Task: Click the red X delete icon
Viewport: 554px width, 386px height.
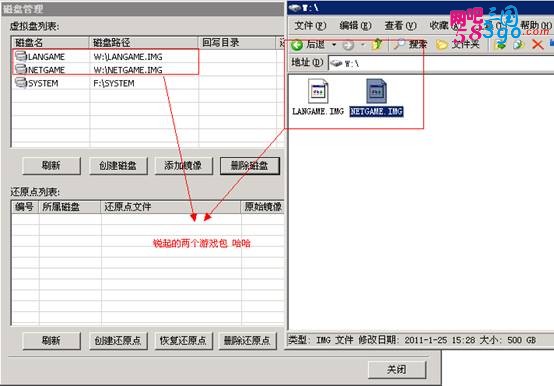Action: point(537,45)
